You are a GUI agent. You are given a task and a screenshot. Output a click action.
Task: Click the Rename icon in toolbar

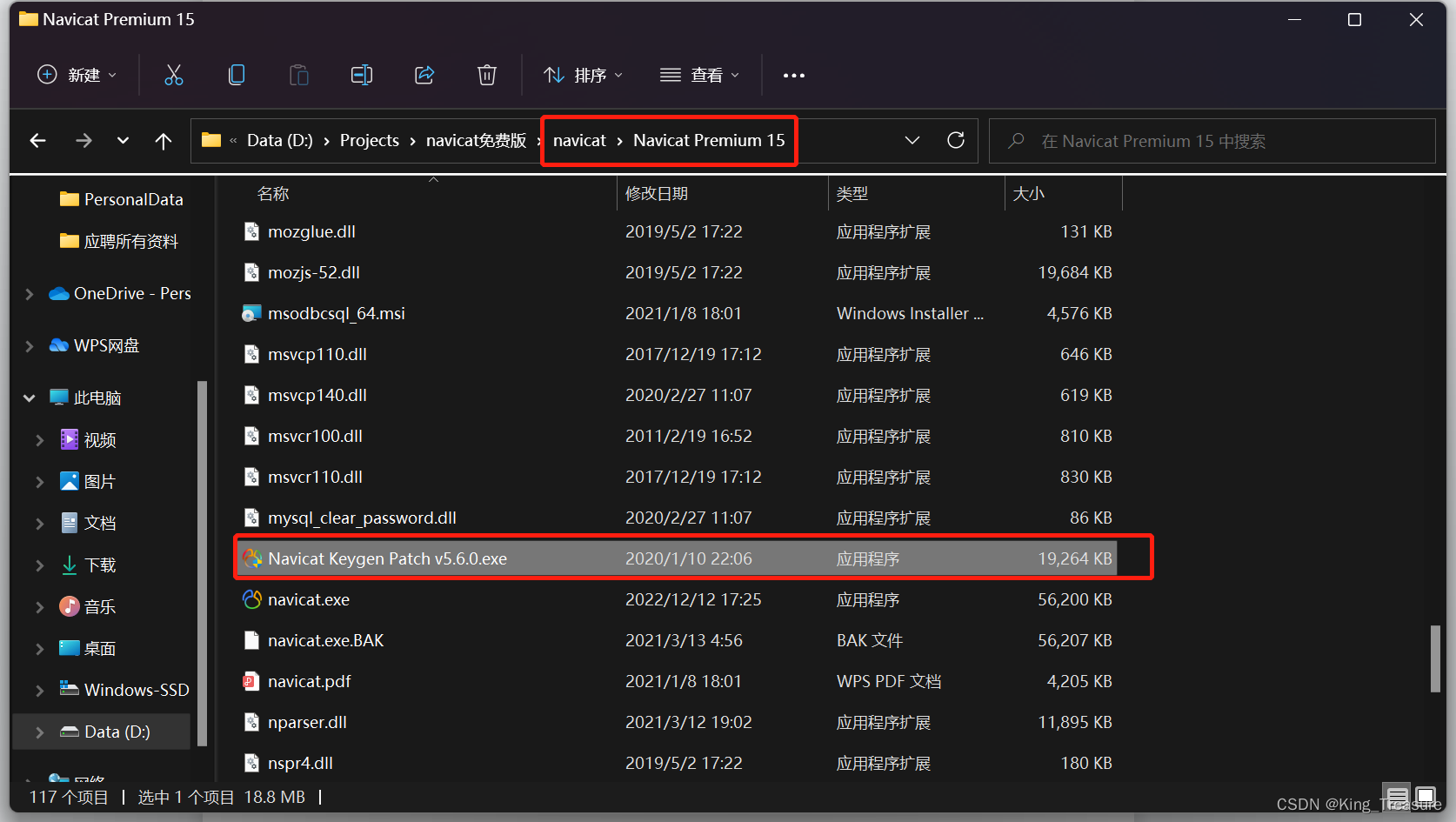[362, 75]
